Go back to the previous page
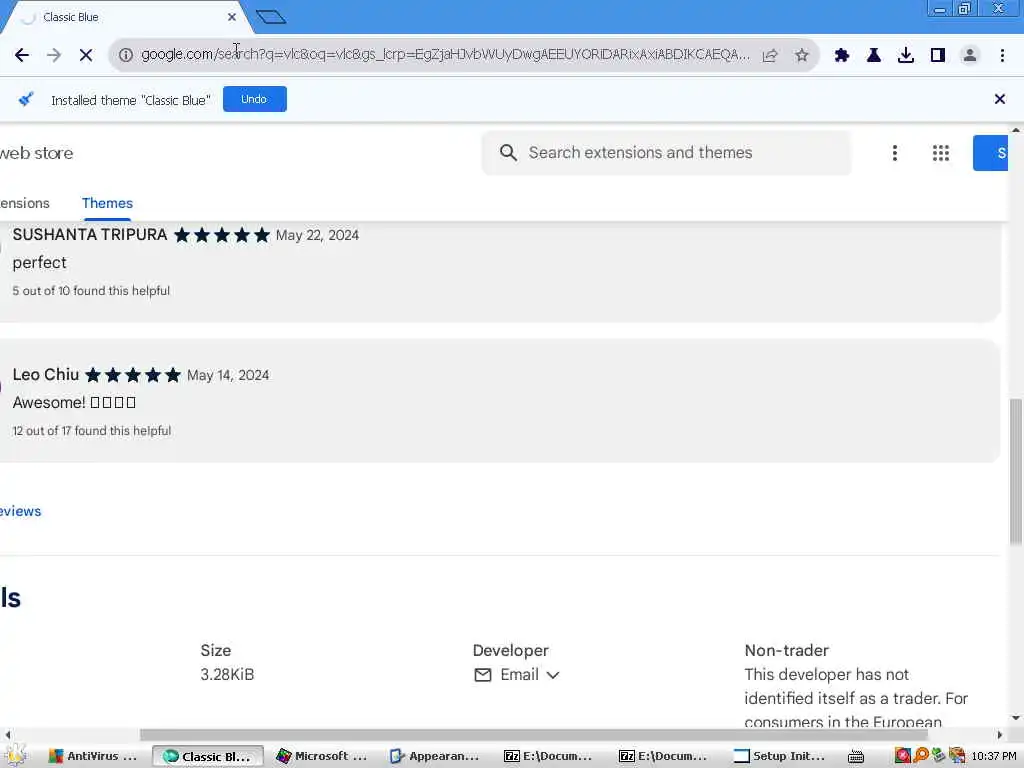Viewport: 1024px width, 768px height. tap(22, 55)
